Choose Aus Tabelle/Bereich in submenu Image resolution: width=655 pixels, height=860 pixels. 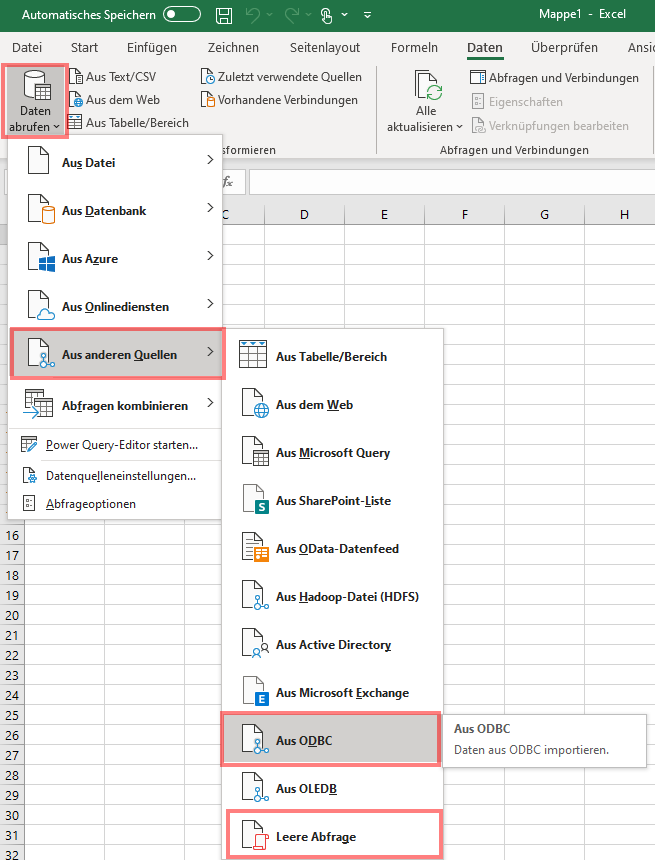332,357
